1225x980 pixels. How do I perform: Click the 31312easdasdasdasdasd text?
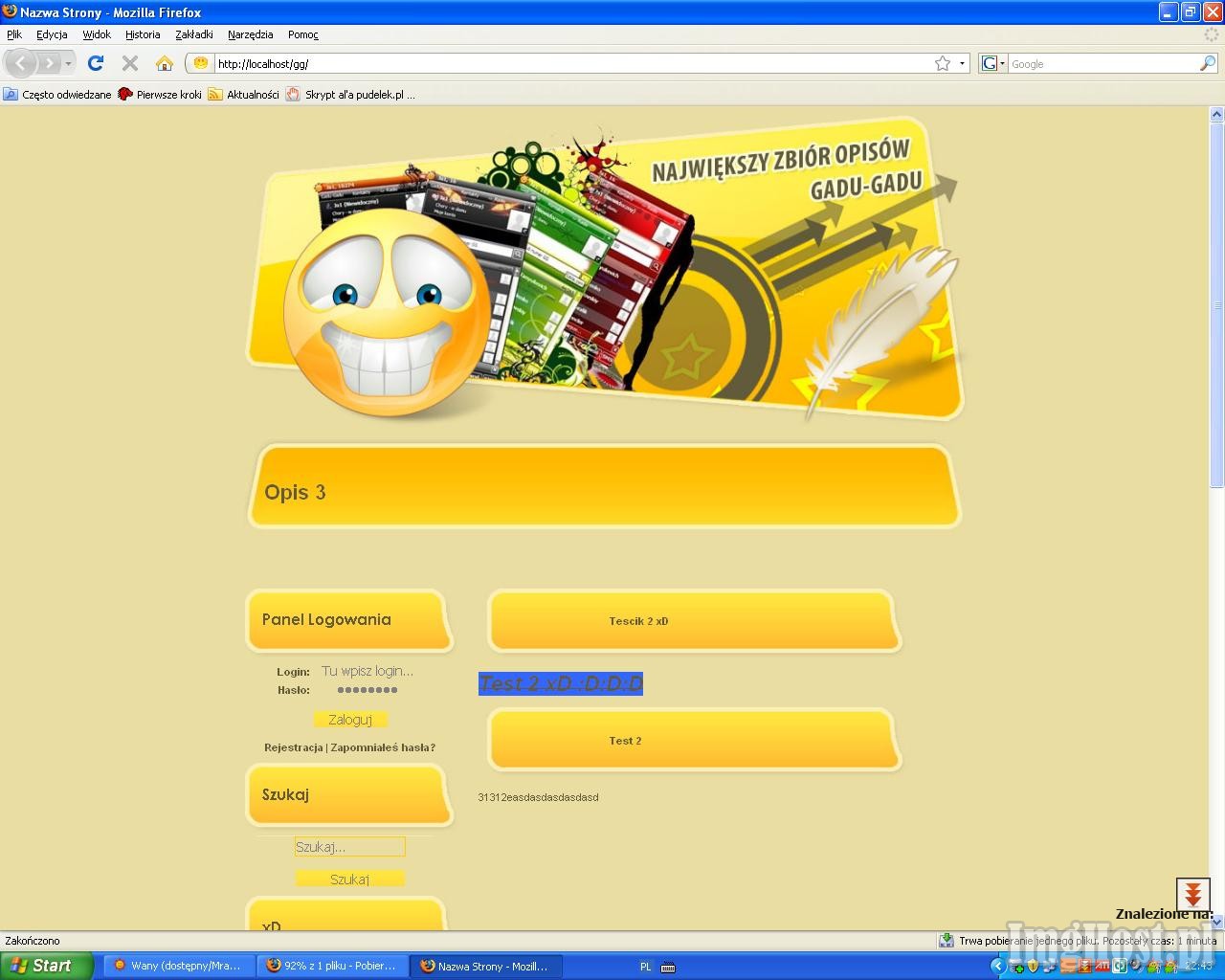[x=538, y=797]
